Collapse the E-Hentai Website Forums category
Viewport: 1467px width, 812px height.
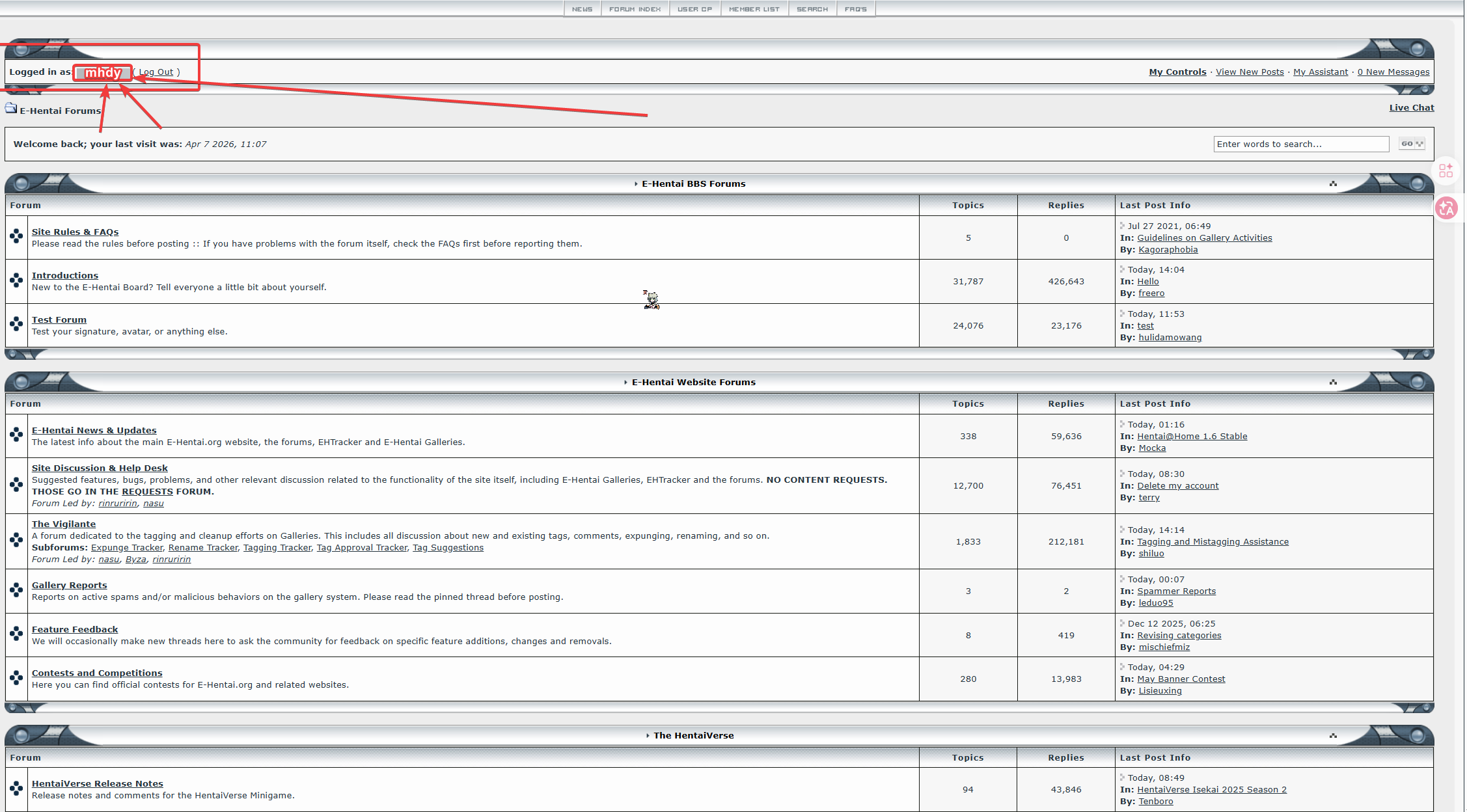[1333, 382]
